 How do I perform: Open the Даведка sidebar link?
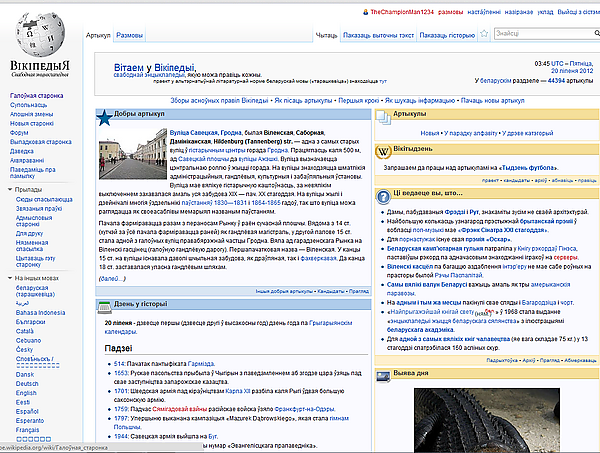pyautogui.click(x=22, y=151)
